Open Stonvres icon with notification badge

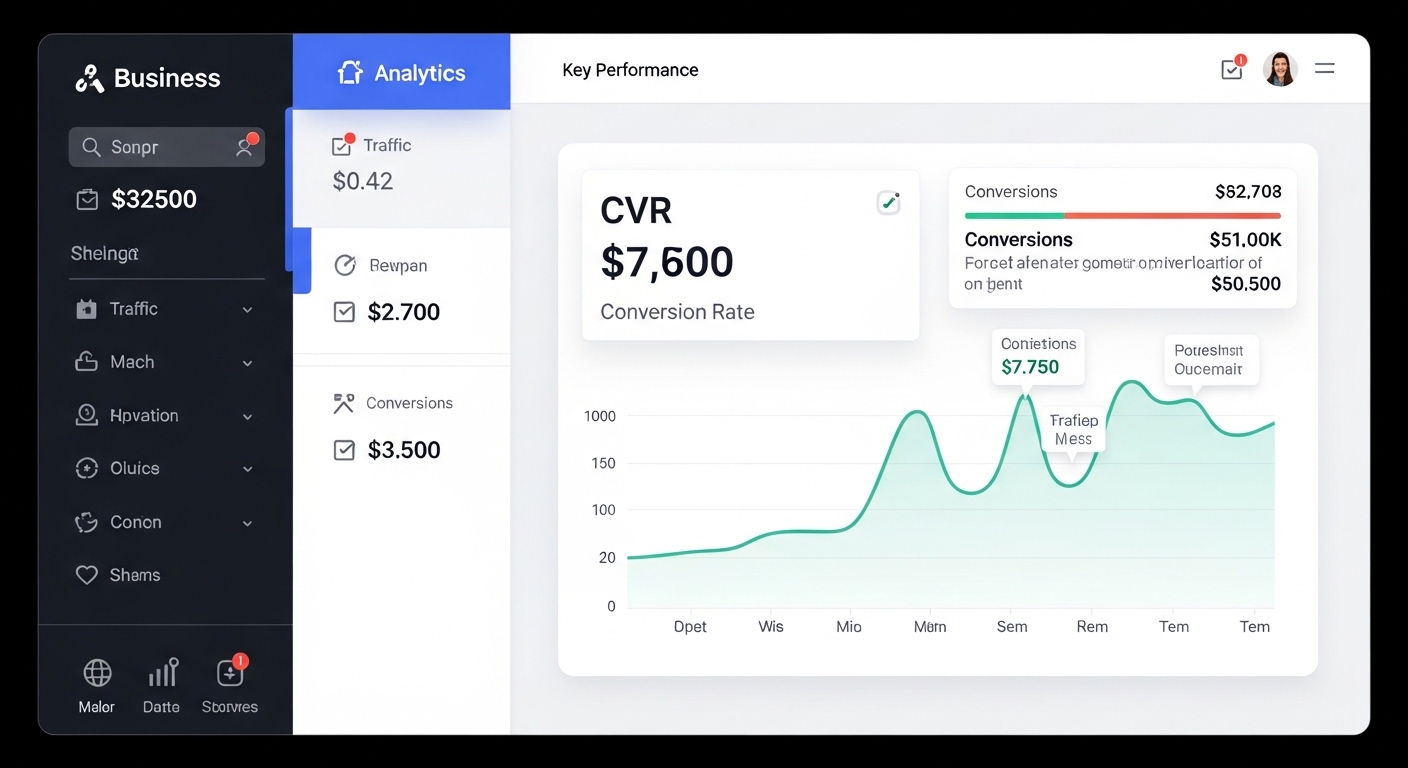click(x=230, y=673)
